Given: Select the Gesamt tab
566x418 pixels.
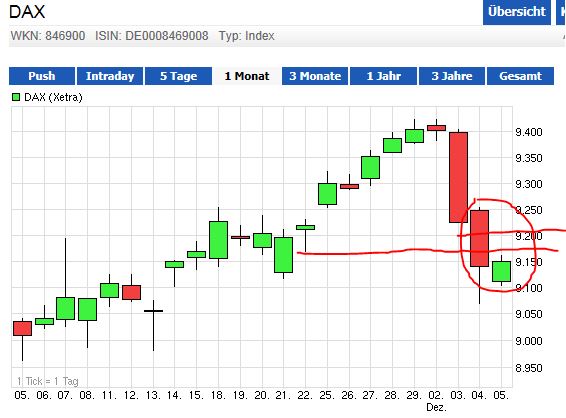Looking at the screenshot, I should 520,76.
